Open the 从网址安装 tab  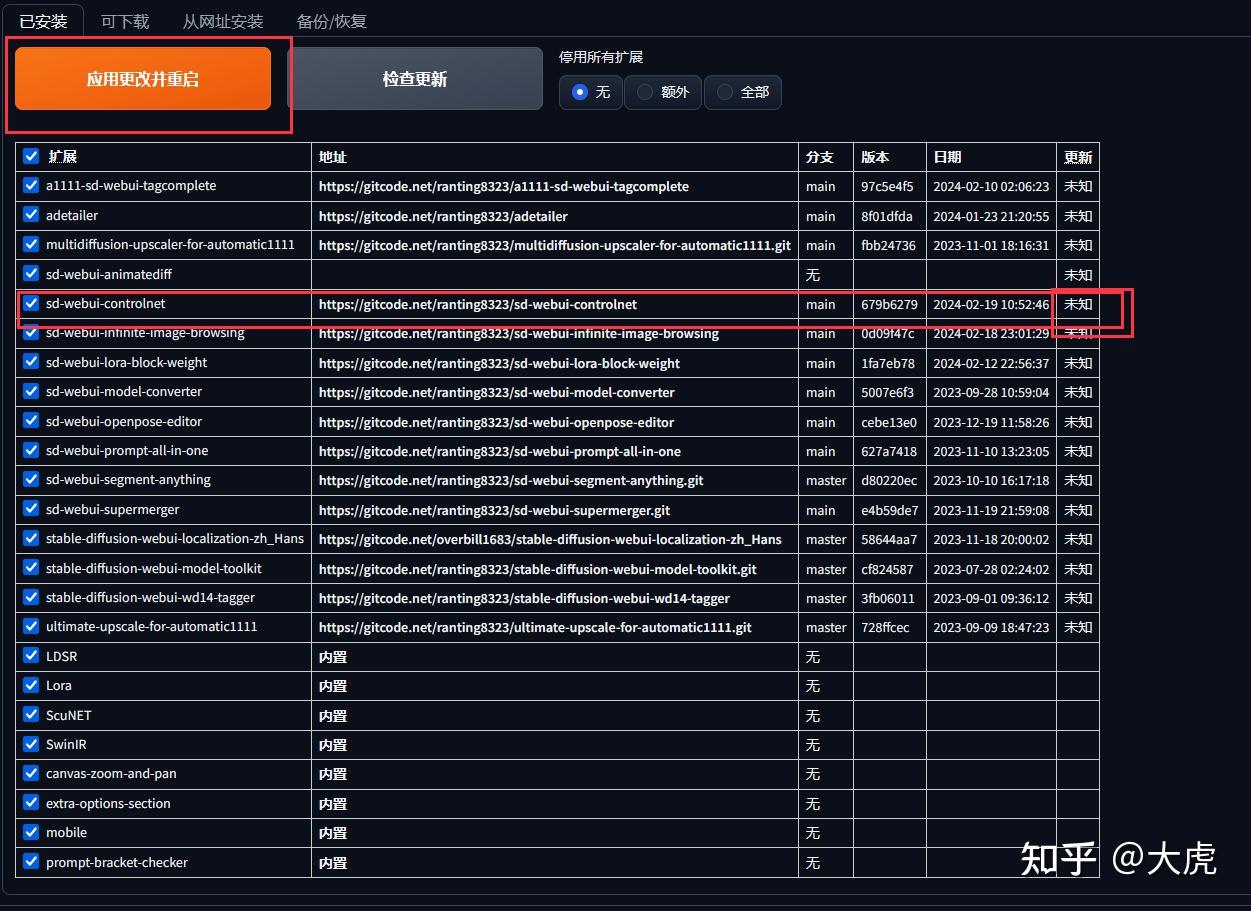click(222, 20)
